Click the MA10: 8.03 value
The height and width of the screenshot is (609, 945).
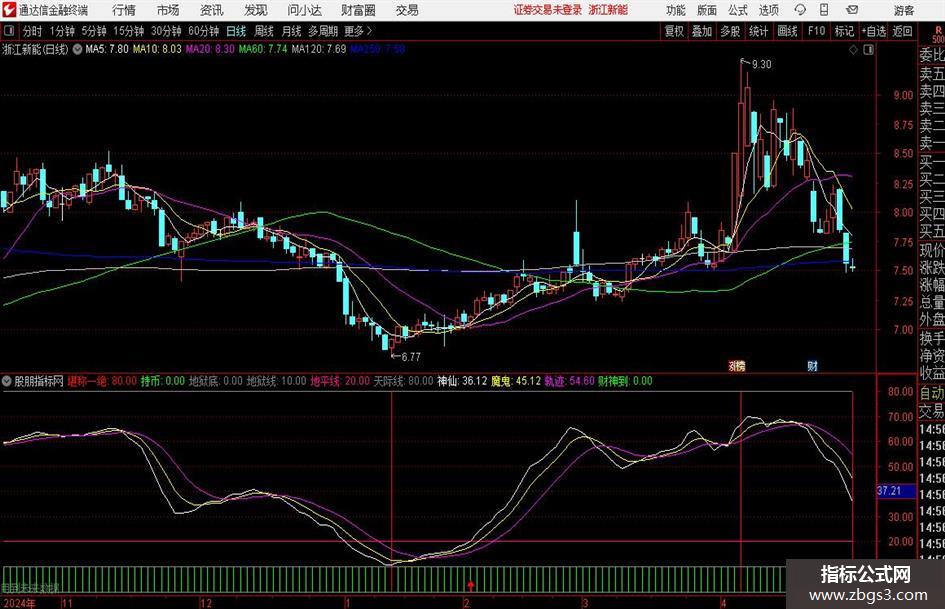point(157,49)
